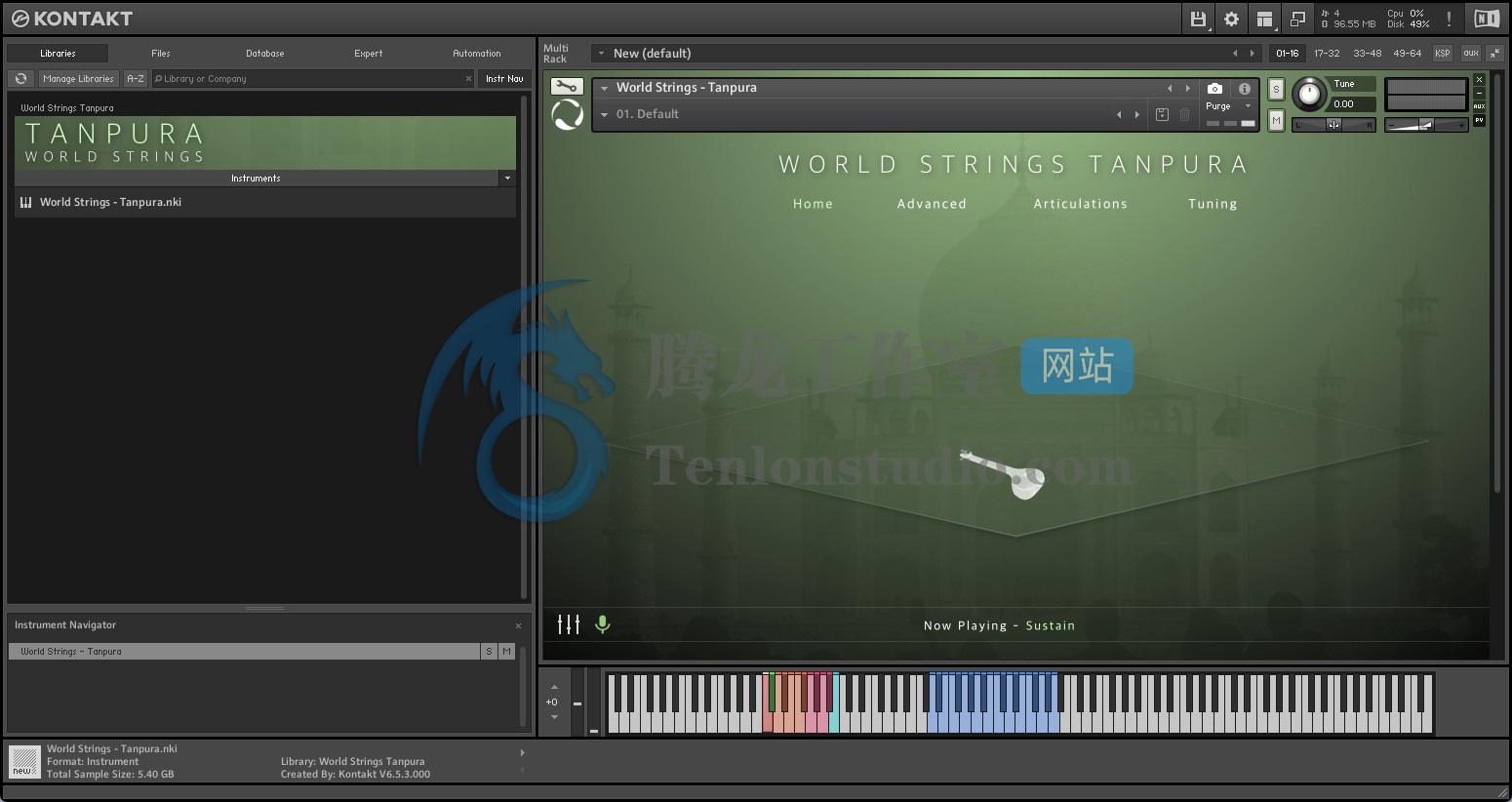Open instrument edit mode wrench icon

click(x=567, y=87)
